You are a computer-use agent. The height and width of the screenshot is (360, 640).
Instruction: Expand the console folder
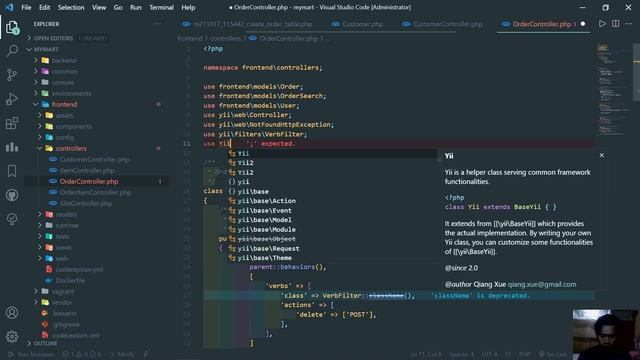[62, 82]
